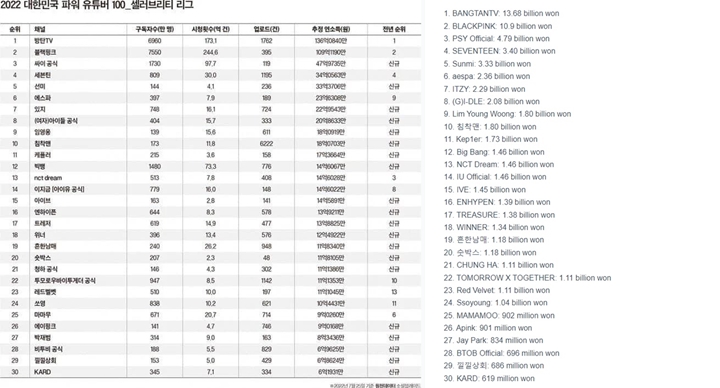This screenshot has width=720, height=388.
Task: Click subscriber value '1480' in the table
Action: coord(155,166)
